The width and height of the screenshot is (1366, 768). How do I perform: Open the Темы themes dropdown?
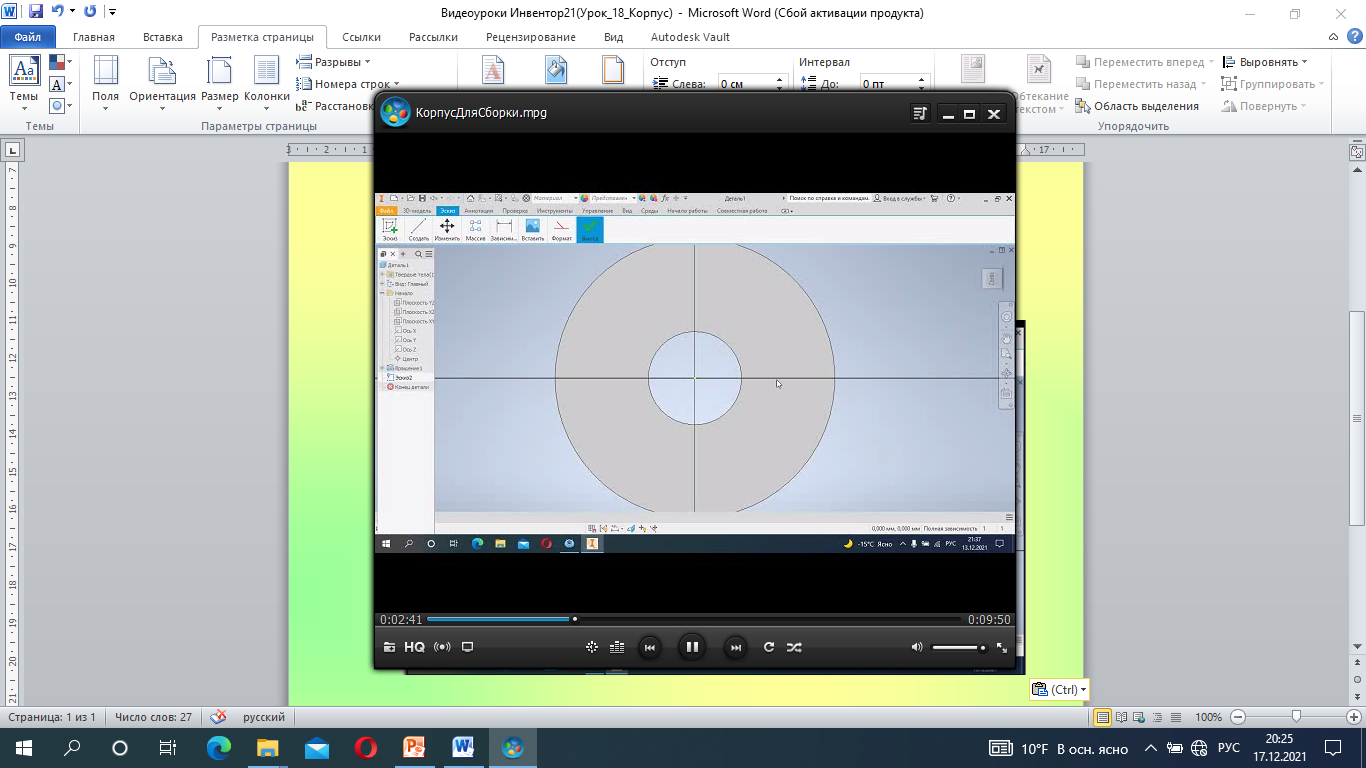(x=24, y=81)
